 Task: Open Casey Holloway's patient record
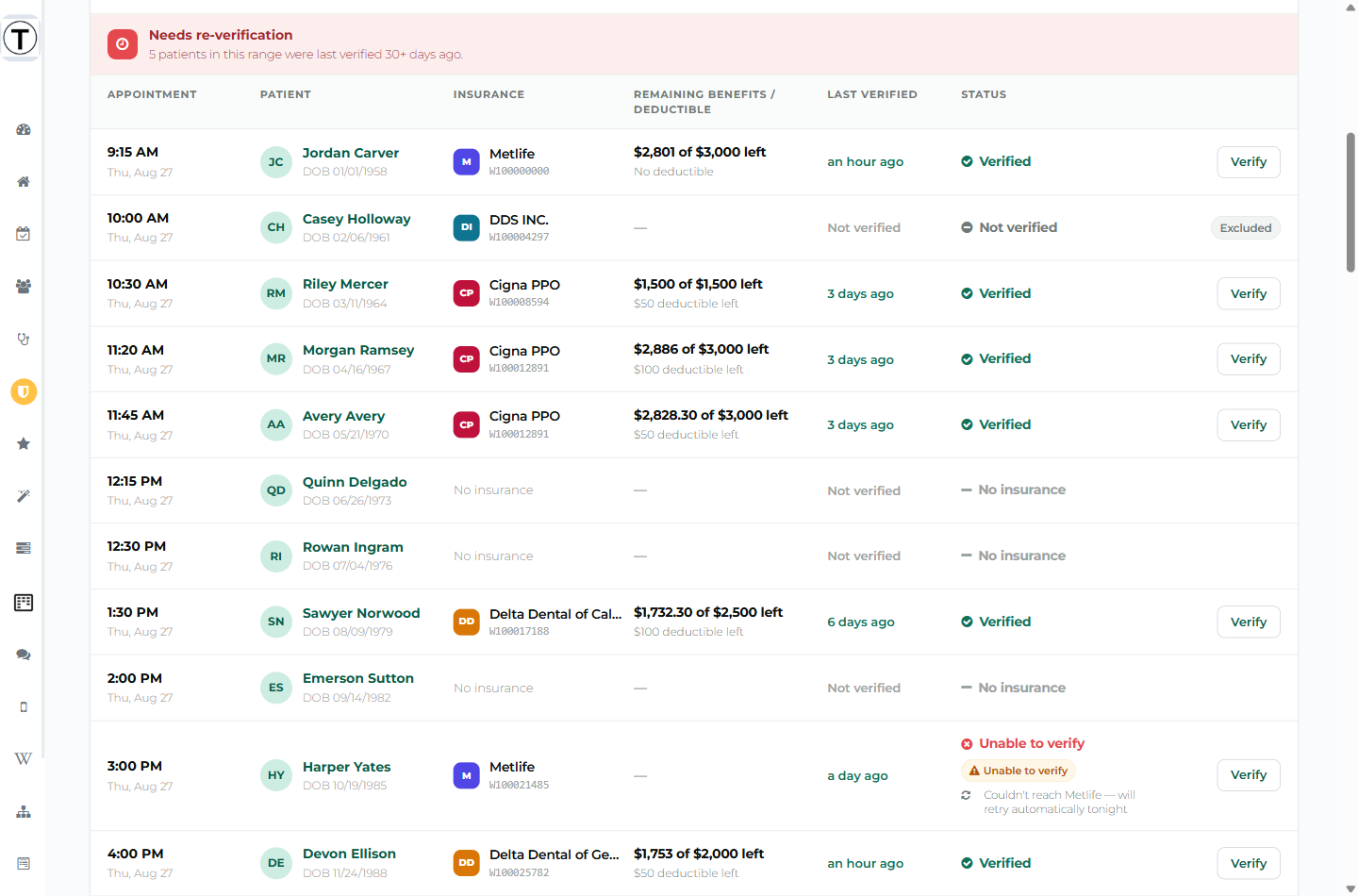tap(356, 219)
